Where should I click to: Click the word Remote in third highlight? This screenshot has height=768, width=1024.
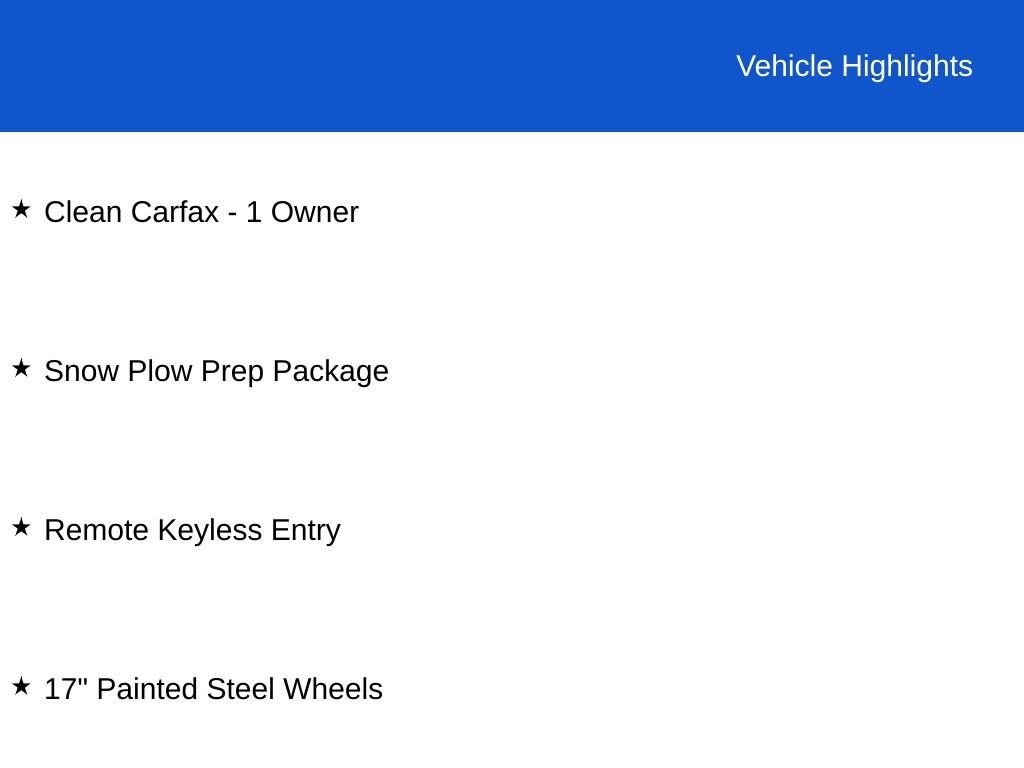coord(97,530)
